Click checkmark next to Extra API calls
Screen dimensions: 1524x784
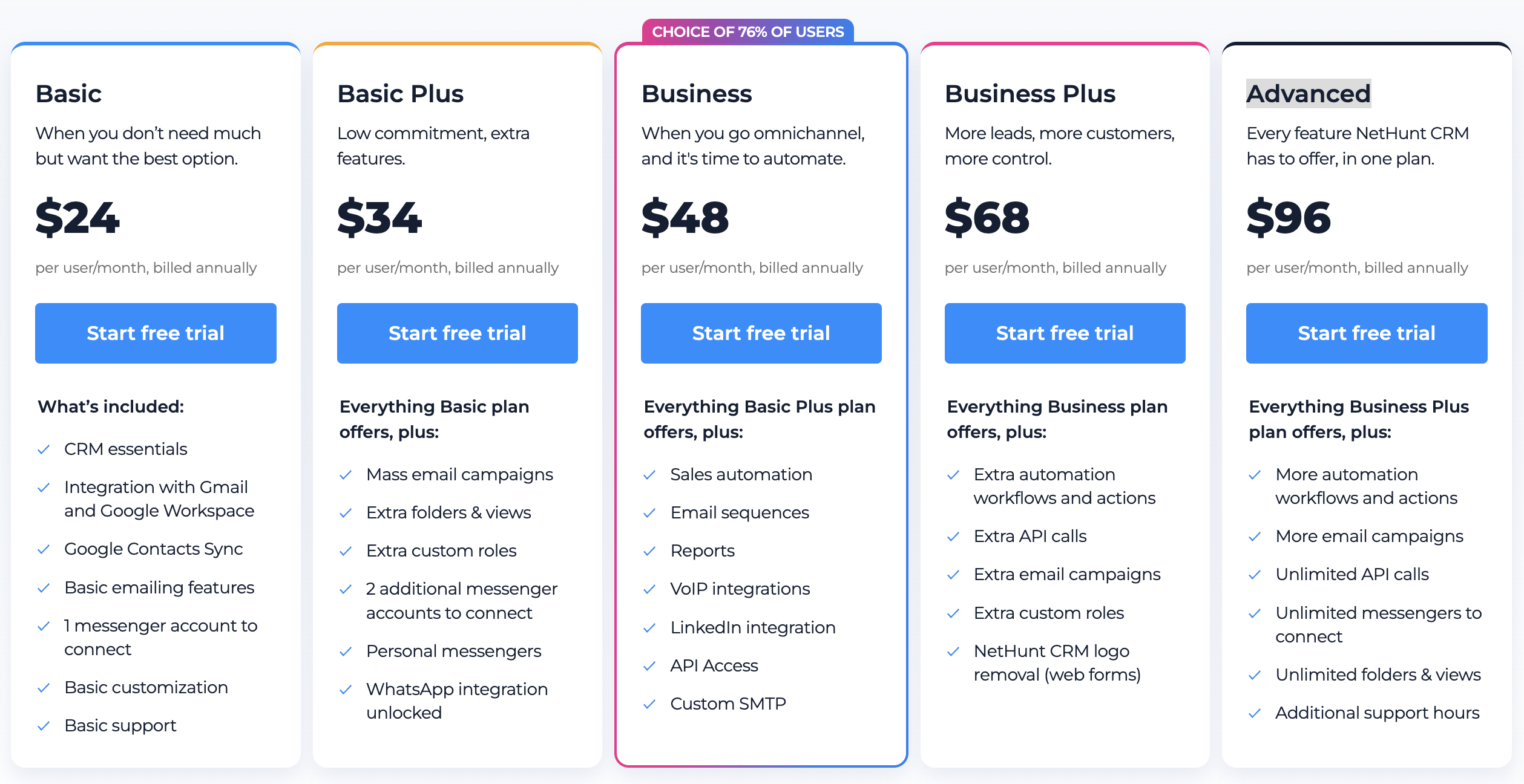coord(953,537)
